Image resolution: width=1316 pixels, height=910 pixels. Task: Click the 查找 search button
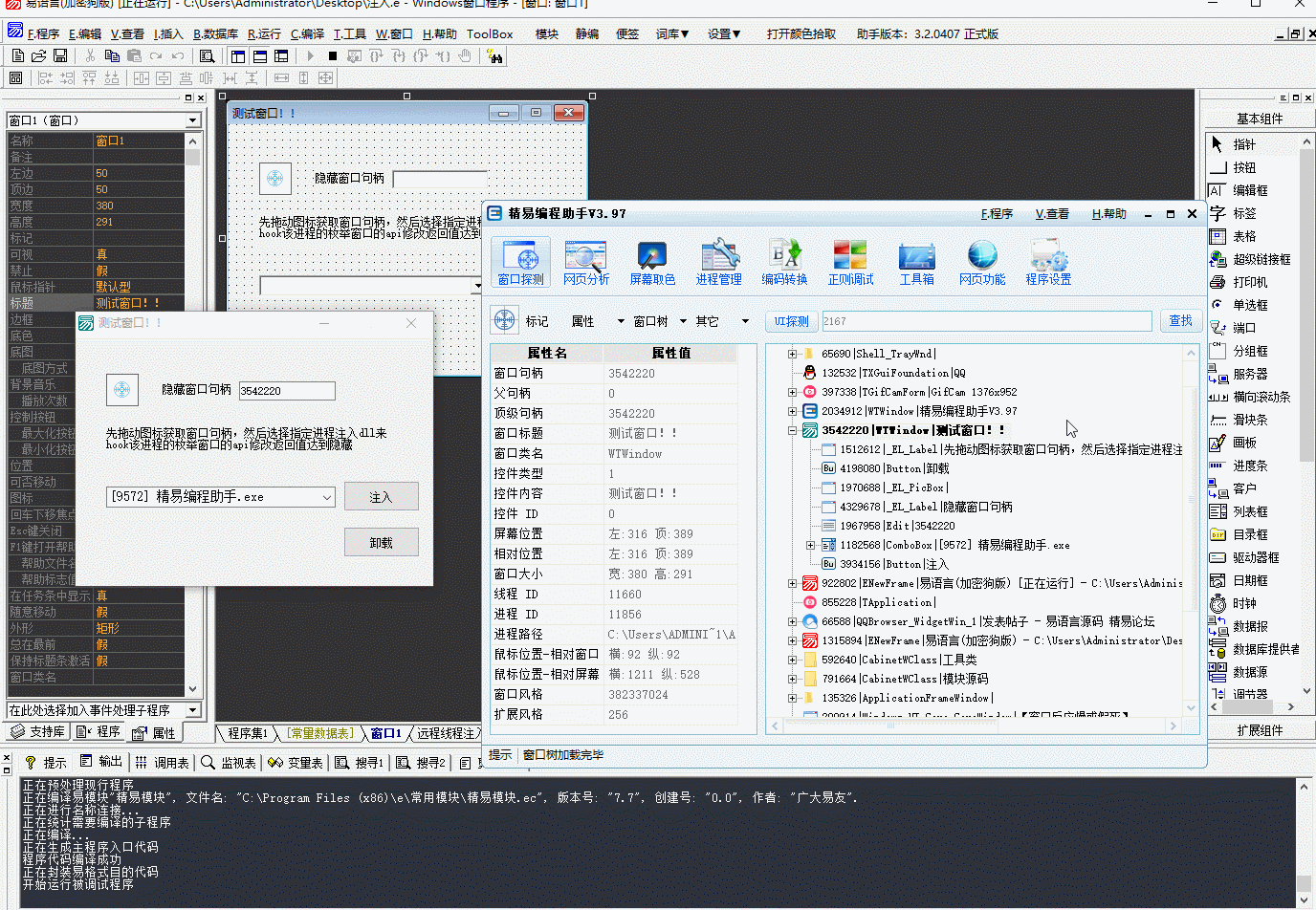pyautogui.click(x=1181, y=321)
